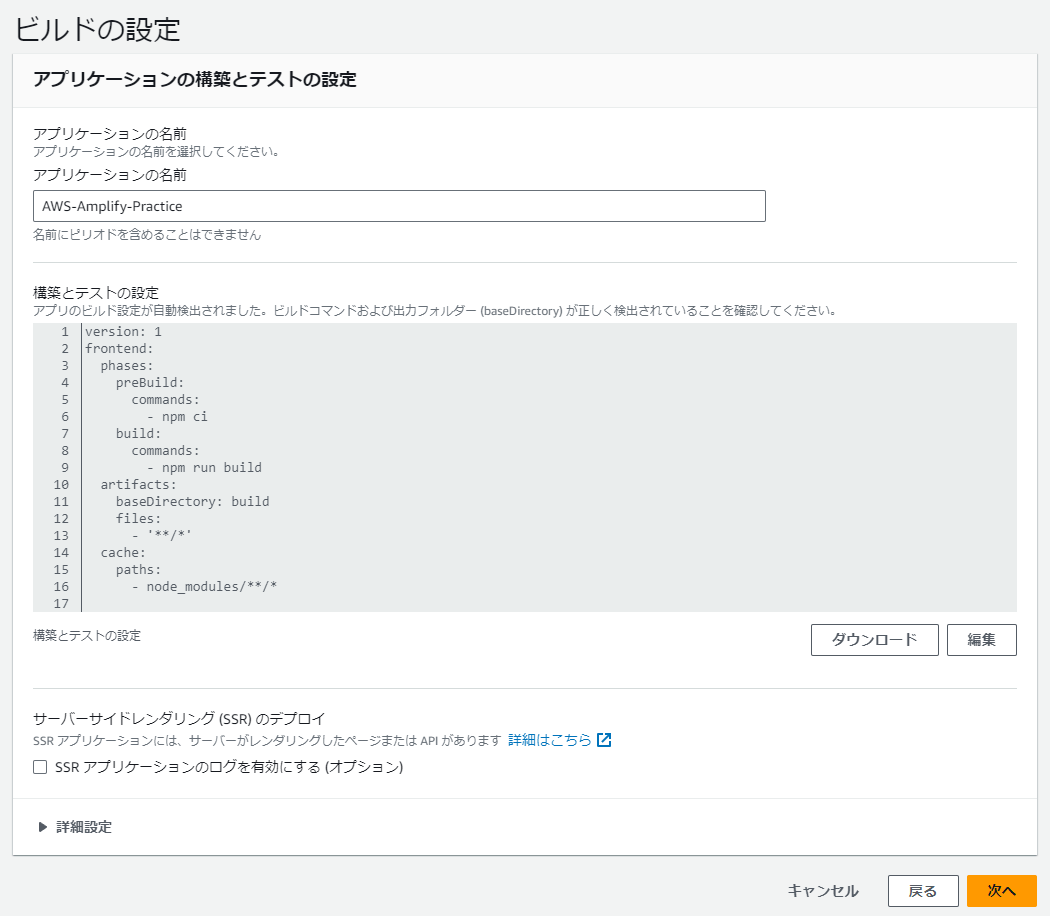Viewport: 1050px width, 916px height.
Task: Click the 'frontend:' line in the code
Action: click(x=119, y=349)
